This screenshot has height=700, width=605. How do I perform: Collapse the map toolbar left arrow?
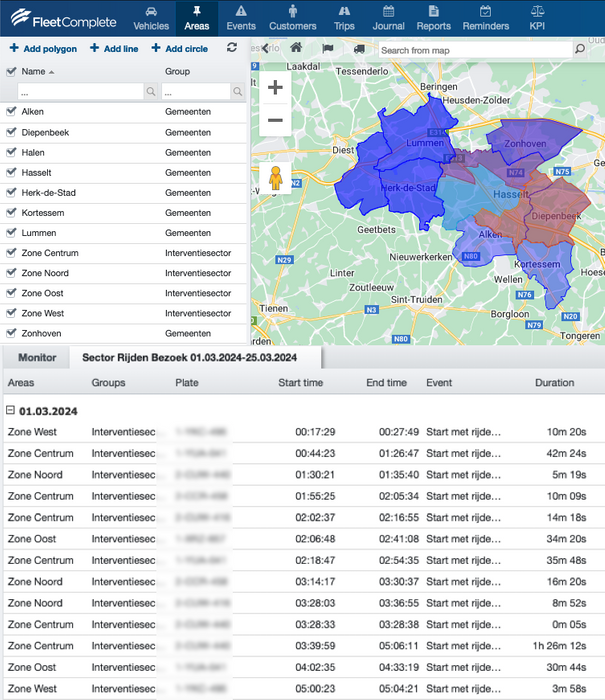(x=264, y=48)
